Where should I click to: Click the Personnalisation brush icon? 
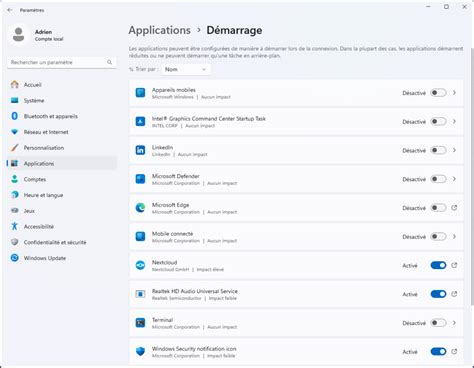click(14, 148)
